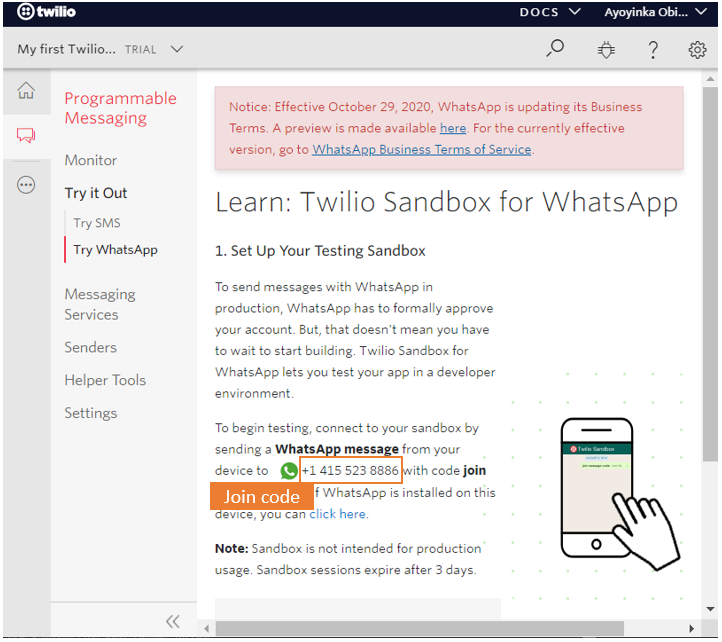Select the Programmable Messaging chat icon
Image resolution: width=722 pixels, height=642 pixels.
click(26, 135)
